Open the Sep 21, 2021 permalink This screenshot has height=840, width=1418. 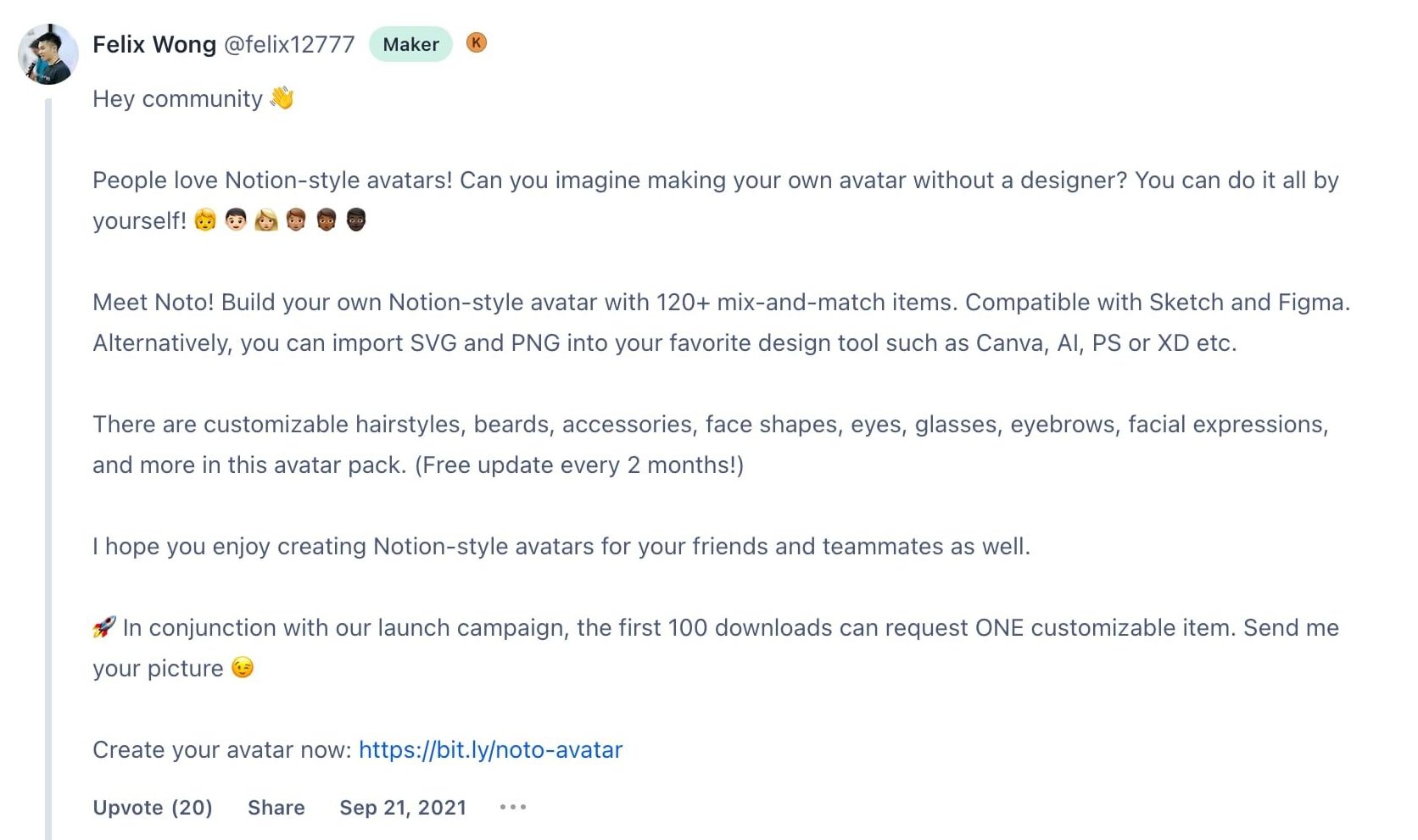(x=403, y=807)
